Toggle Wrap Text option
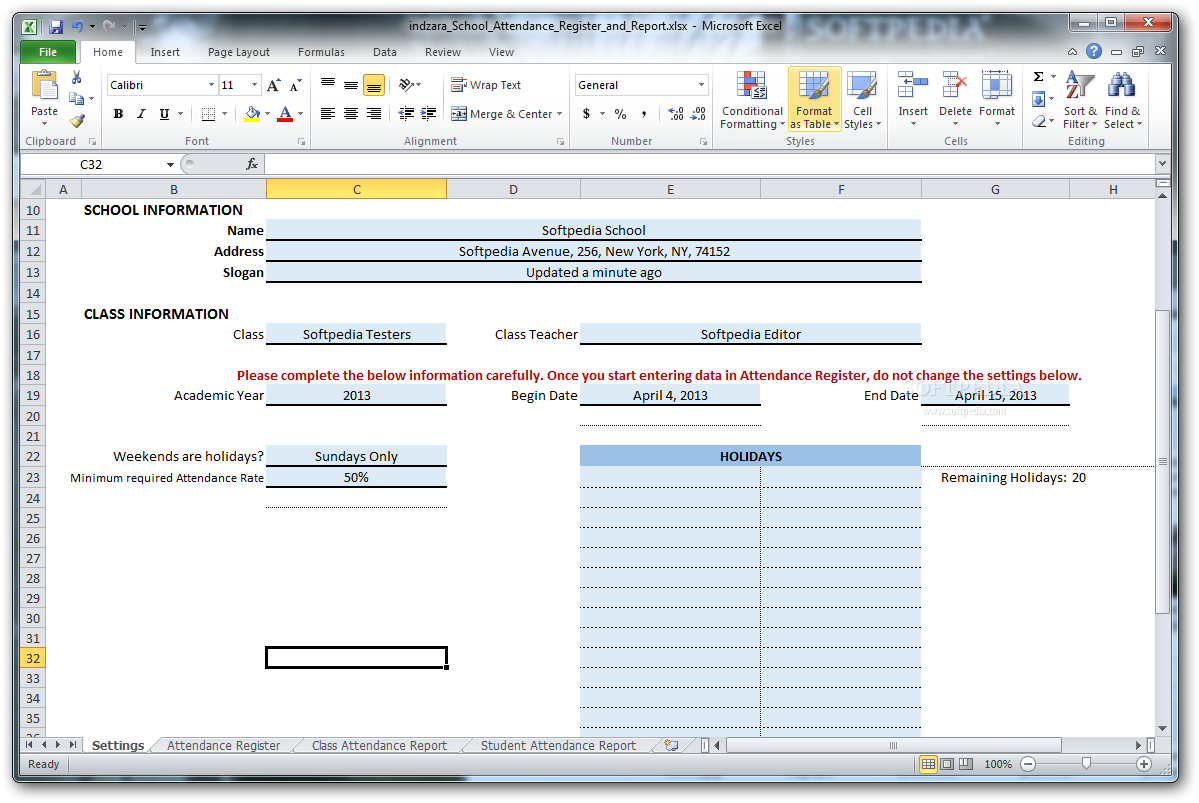This screenshot has height=803, width=1199. tap(486, 85)
